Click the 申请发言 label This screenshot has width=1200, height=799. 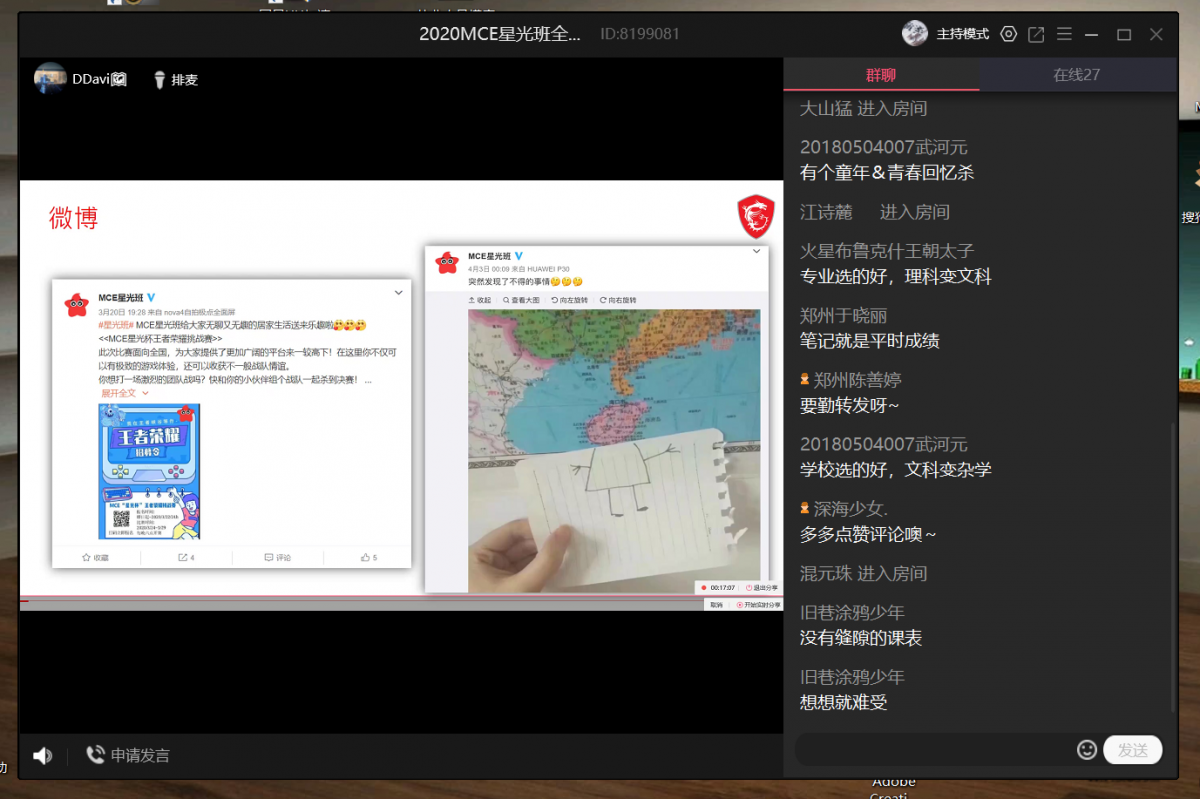pos(140,756)
